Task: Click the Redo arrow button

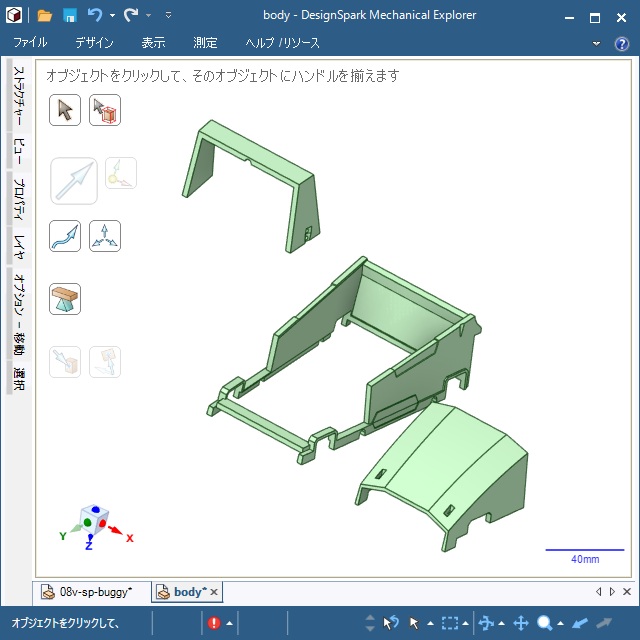Action: click(x=131, y=15)
